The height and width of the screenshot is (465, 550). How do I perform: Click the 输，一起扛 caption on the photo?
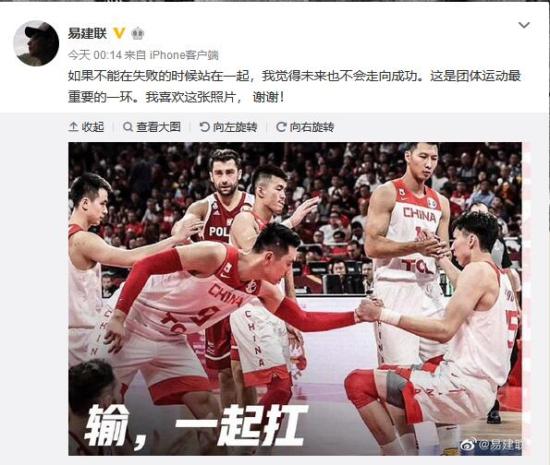[x=197, y=426]
